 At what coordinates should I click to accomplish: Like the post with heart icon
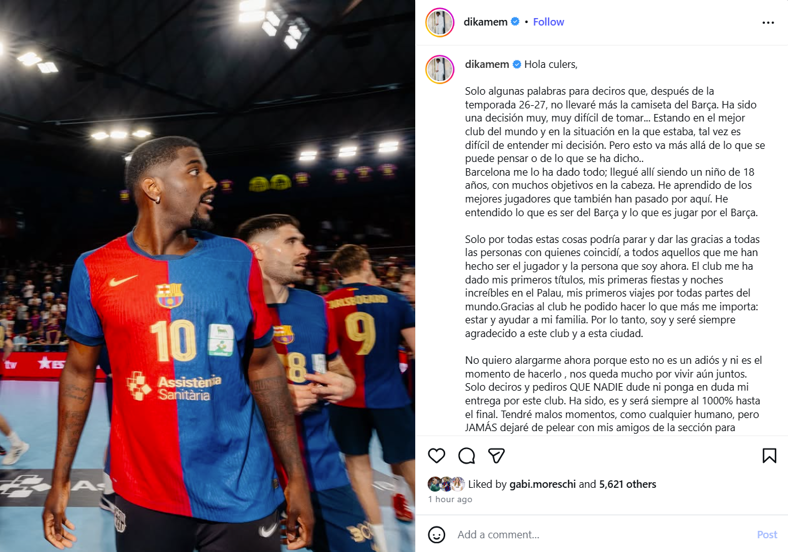click(x=436, y=455)
